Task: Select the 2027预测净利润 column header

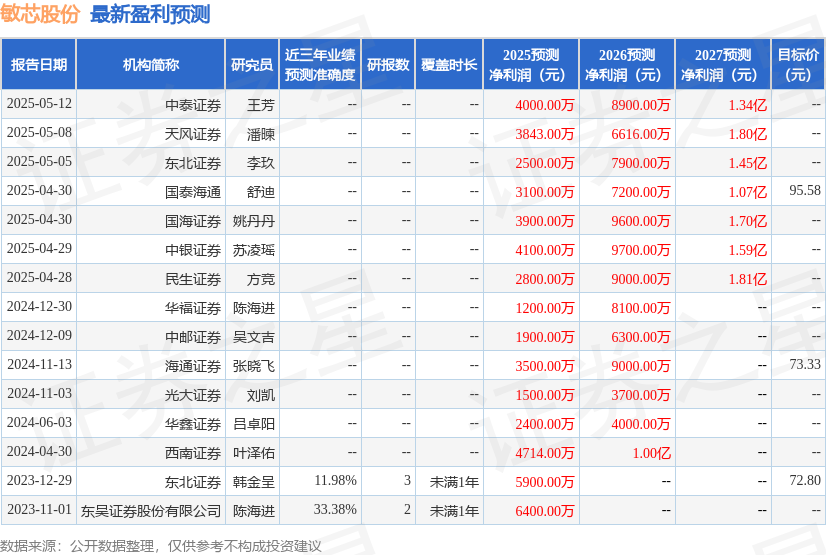Action: tap(723, 64)
